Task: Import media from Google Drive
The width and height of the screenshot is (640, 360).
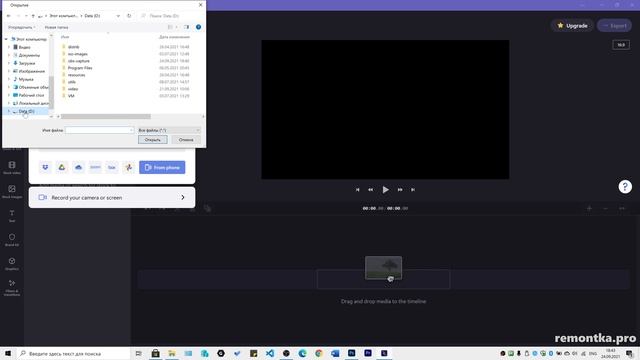Action: pyautogui.click(x=62, y=167)
